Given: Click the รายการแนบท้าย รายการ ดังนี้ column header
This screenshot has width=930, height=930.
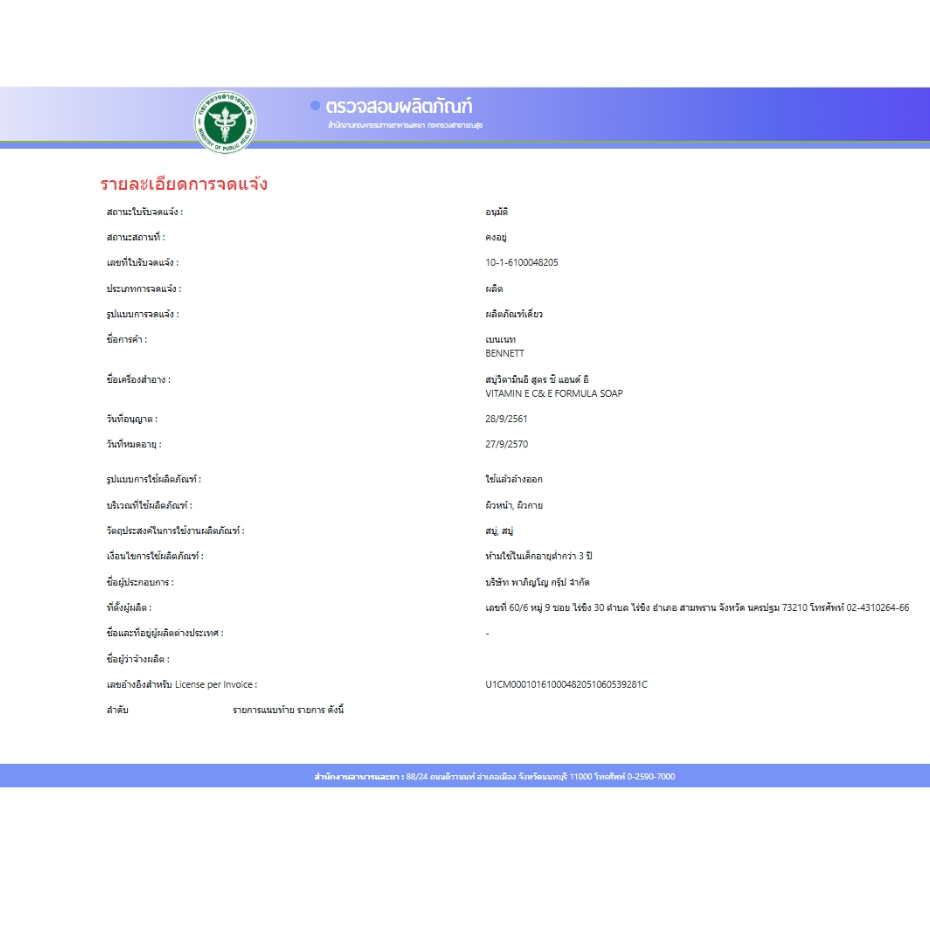Looking at the screenshot, I should pyautogui.click(x=288, y=710).
